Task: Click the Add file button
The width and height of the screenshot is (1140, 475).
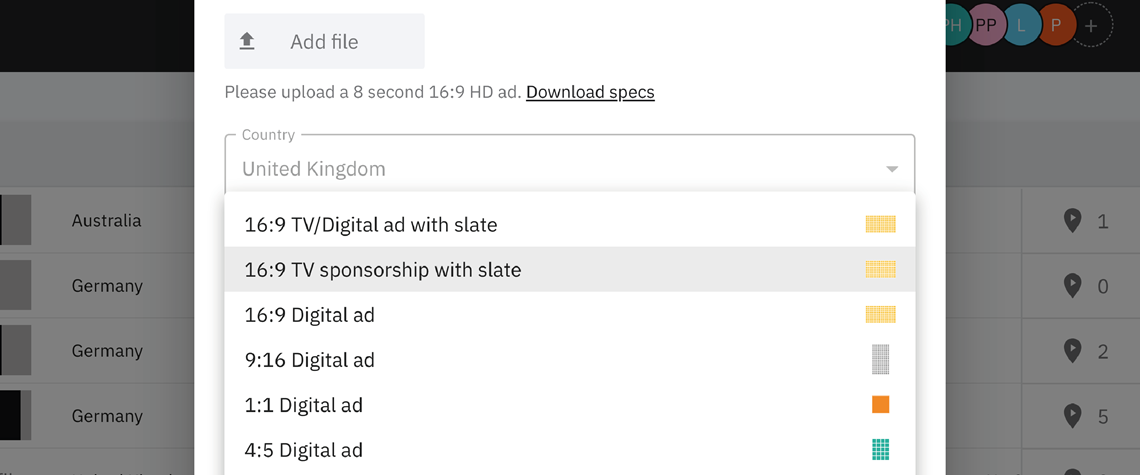Action: pos(324,41)
